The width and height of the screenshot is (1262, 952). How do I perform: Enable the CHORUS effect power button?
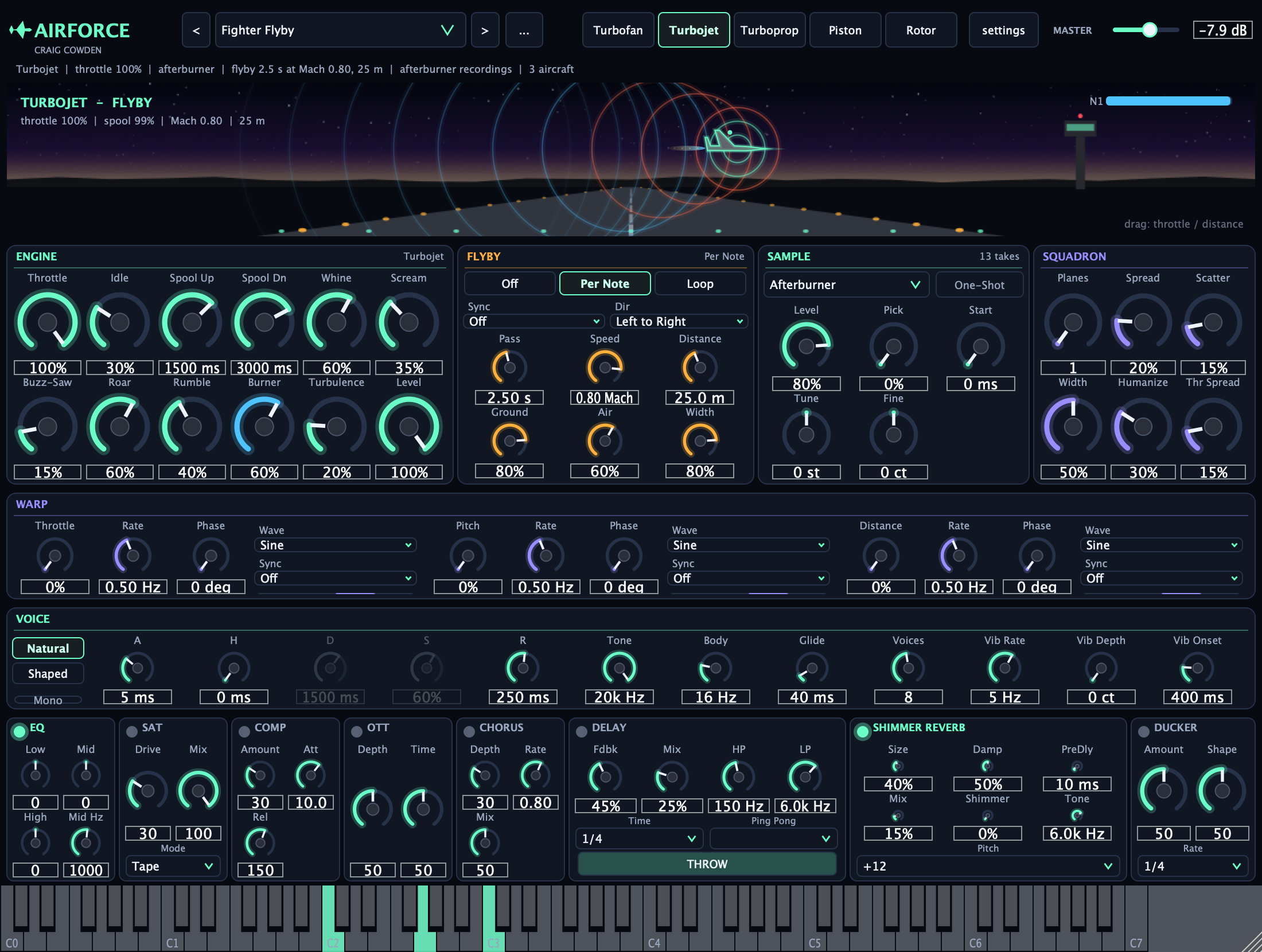click(469, 731)
